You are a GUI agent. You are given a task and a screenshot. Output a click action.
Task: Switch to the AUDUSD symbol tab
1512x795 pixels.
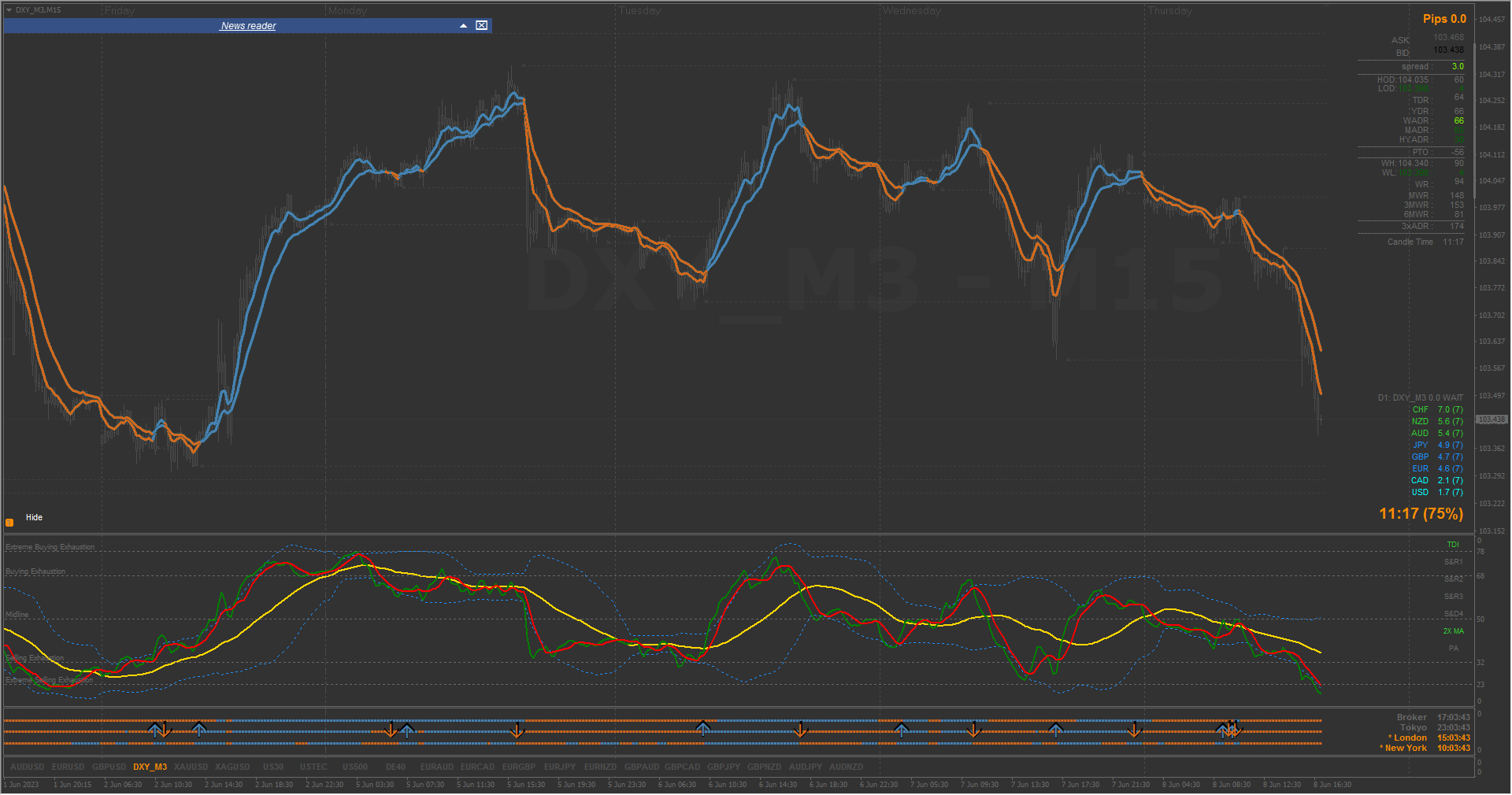(x=27, y=767)
